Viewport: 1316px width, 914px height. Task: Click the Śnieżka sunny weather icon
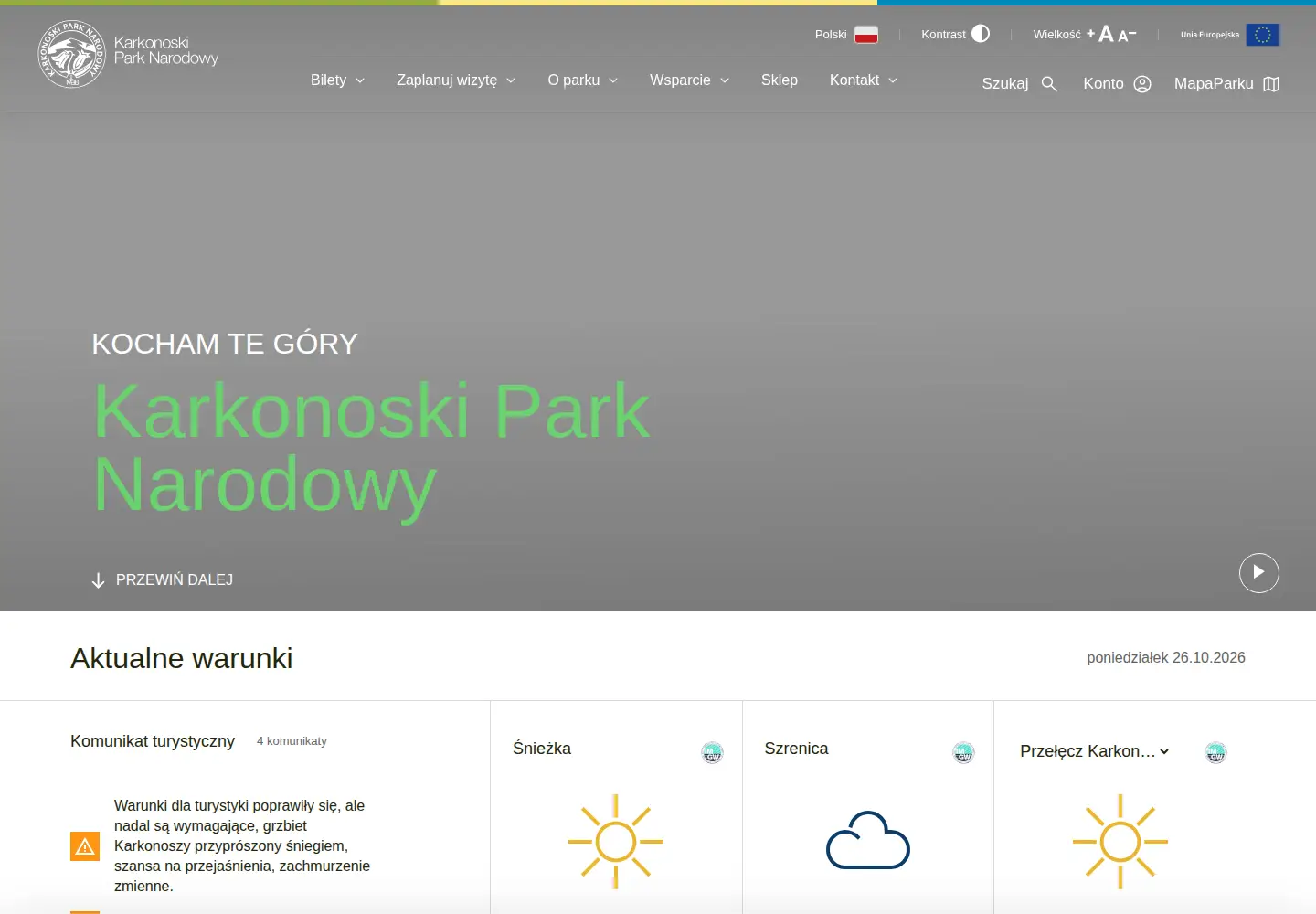click(x=616, y=842)
